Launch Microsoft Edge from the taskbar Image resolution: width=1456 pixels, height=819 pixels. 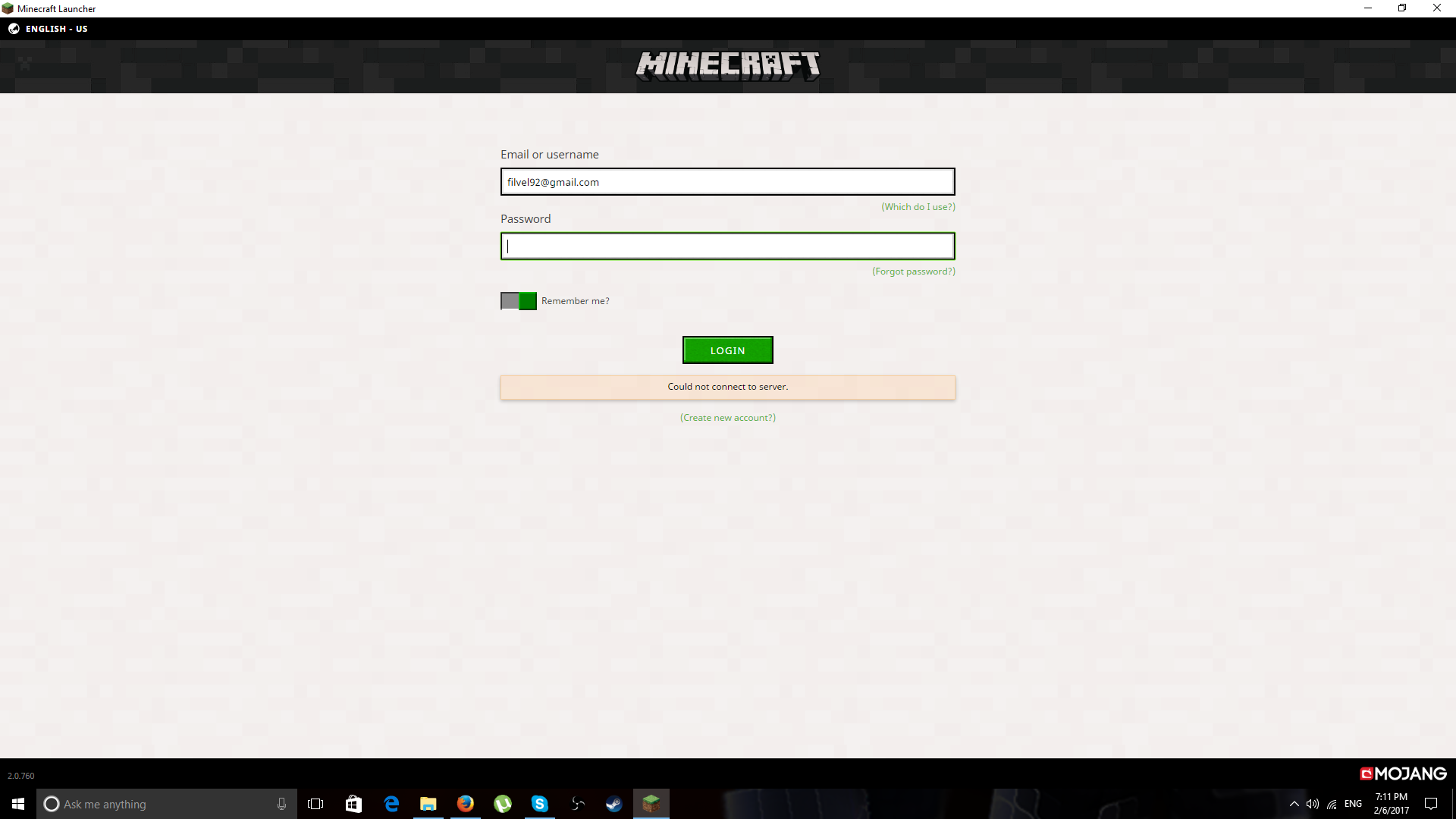pyautogui.click(x=391, y=804)
